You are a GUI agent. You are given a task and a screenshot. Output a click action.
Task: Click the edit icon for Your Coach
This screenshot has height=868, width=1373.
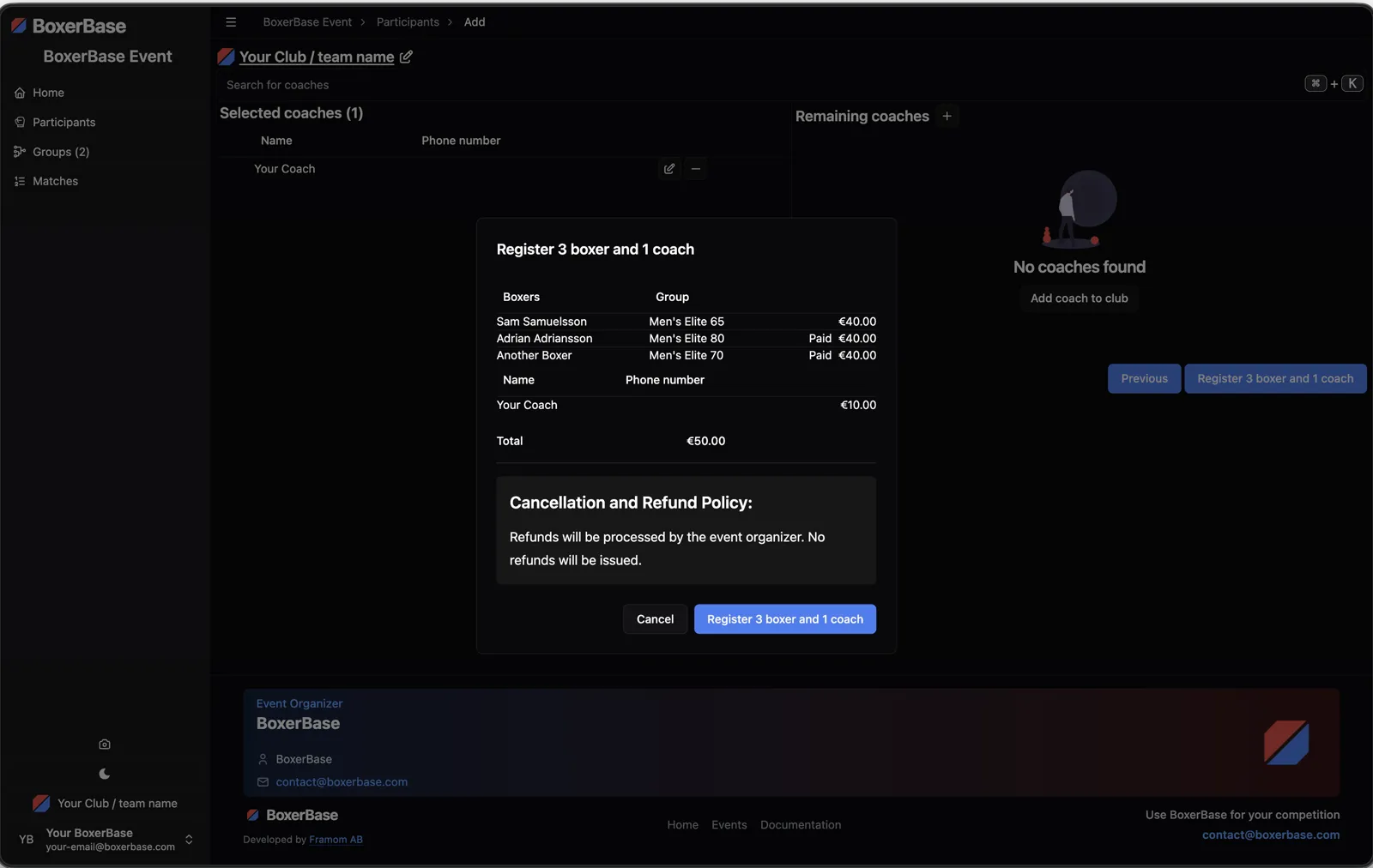click(x=669, y=169)
